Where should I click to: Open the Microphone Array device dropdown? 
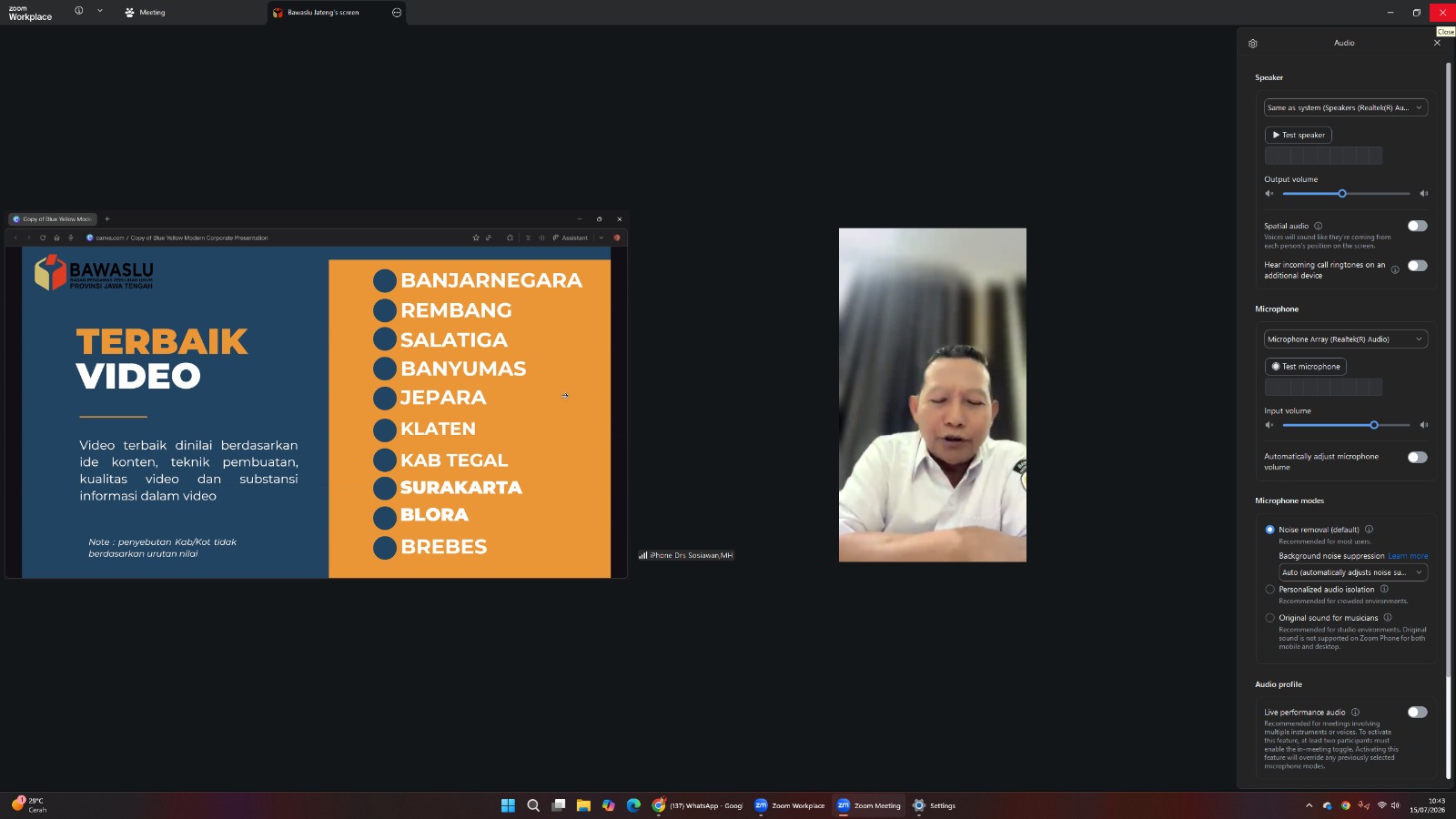coord(1345,339)
